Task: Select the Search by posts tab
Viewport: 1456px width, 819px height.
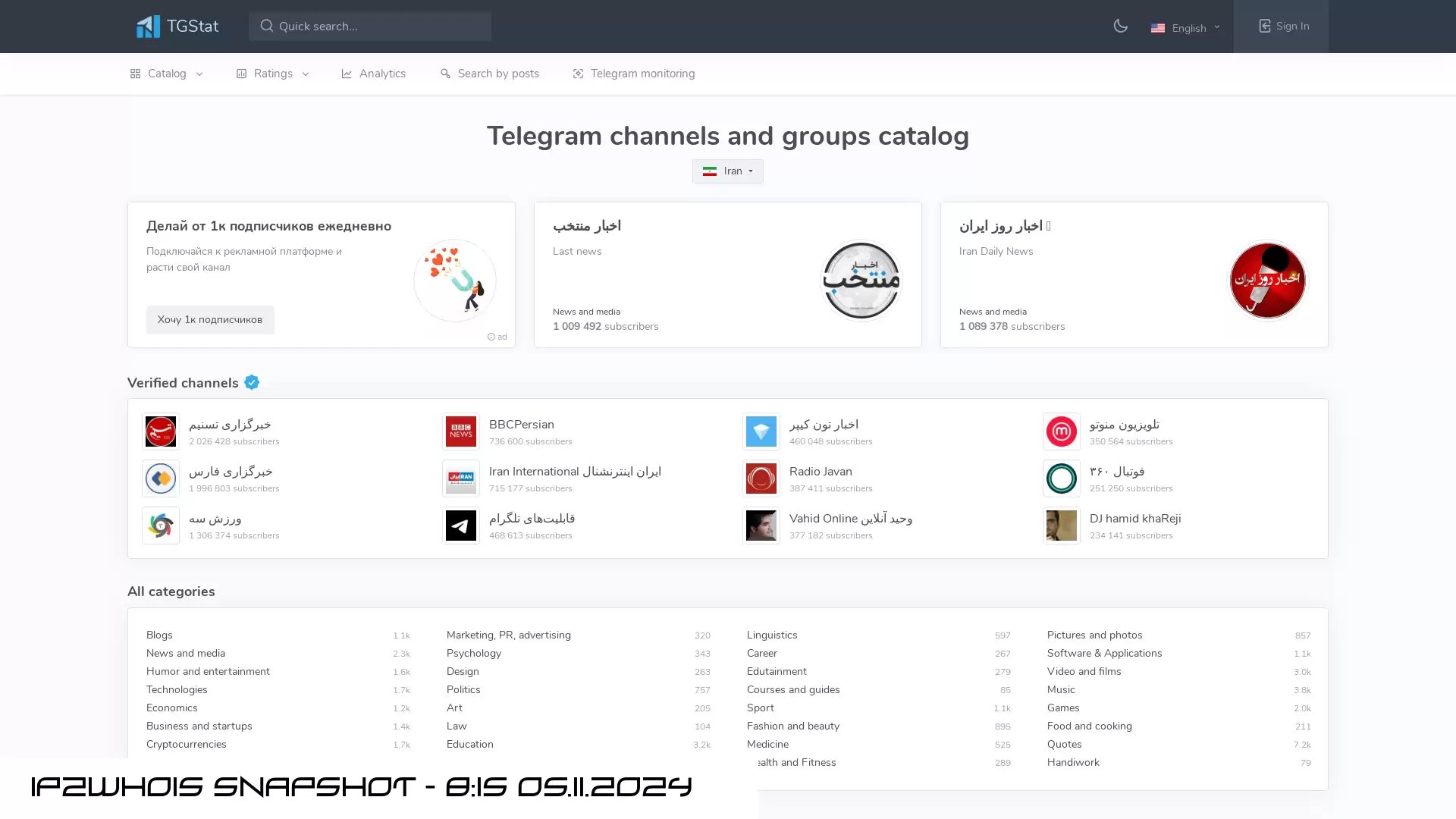Action: tap(490, 73)
